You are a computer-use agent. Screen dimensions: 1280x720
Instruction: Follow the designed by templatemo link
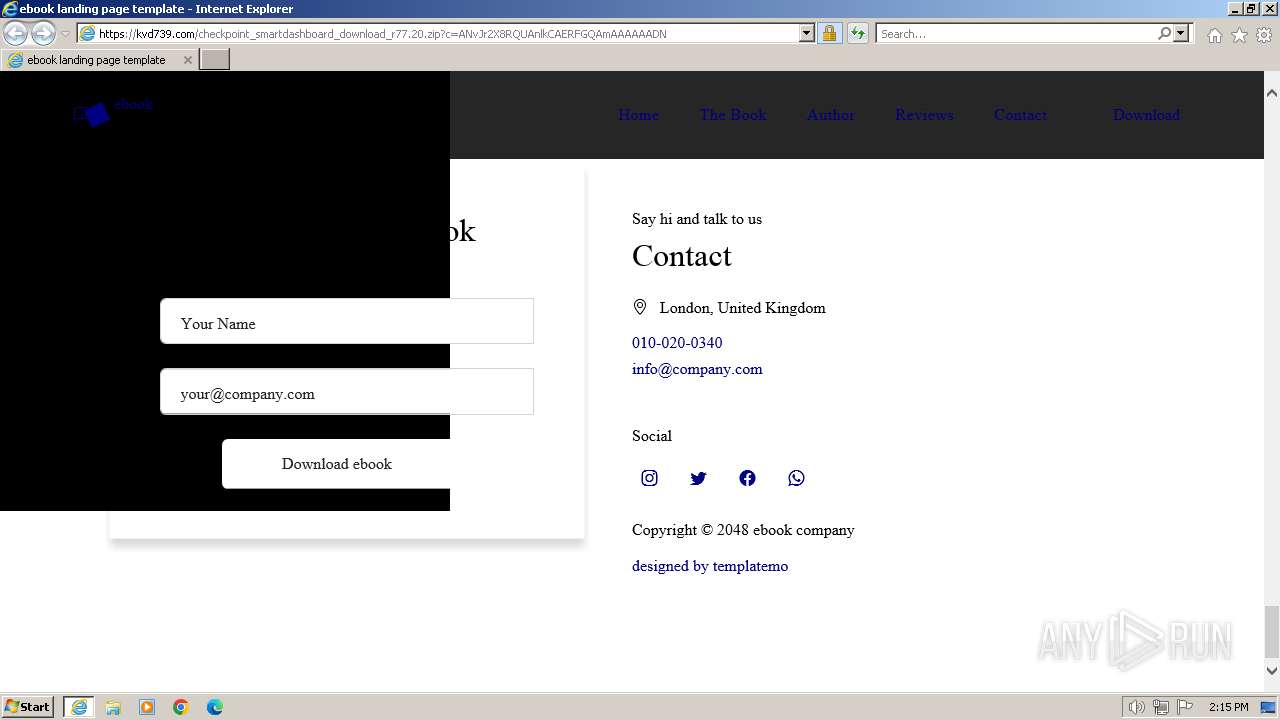pyautogui.click(x=710, y=566)
